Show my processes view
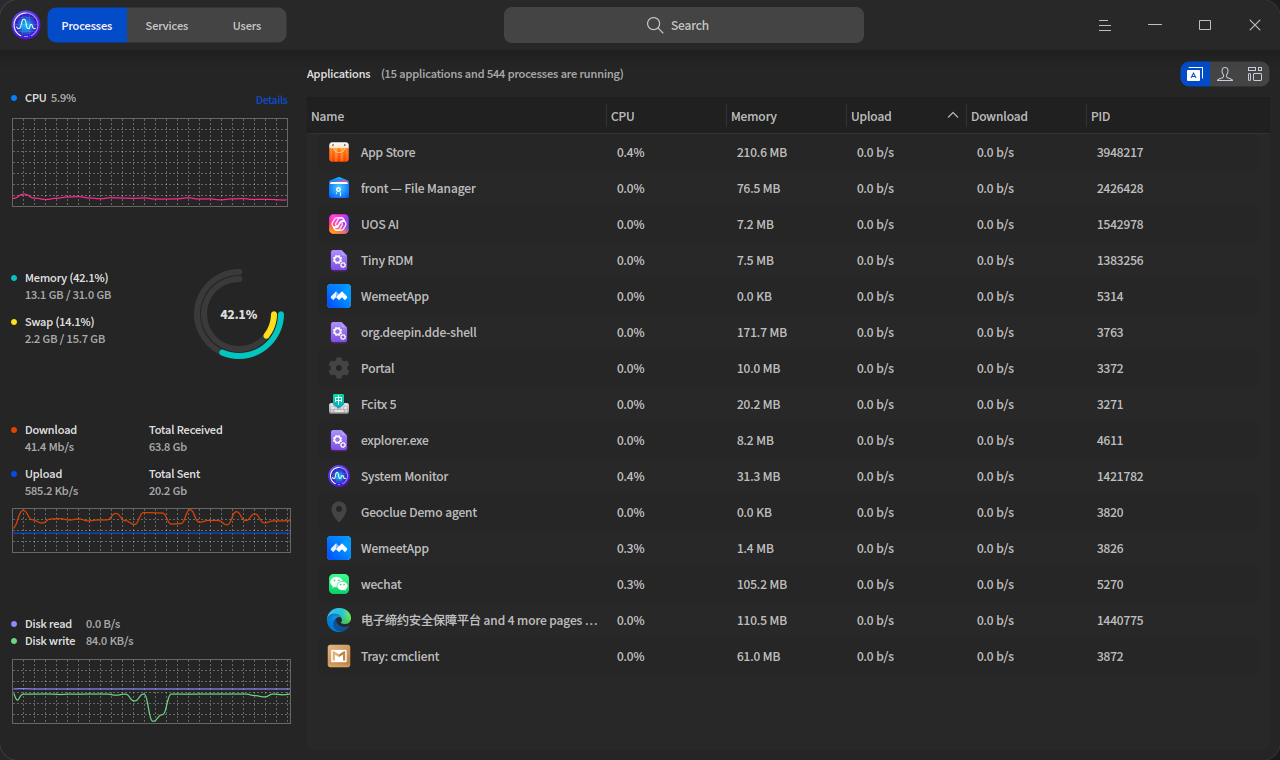Image resolution: width=1280 pixels, height=760 pixels. pyautogui.click(x=1224, y=74)
